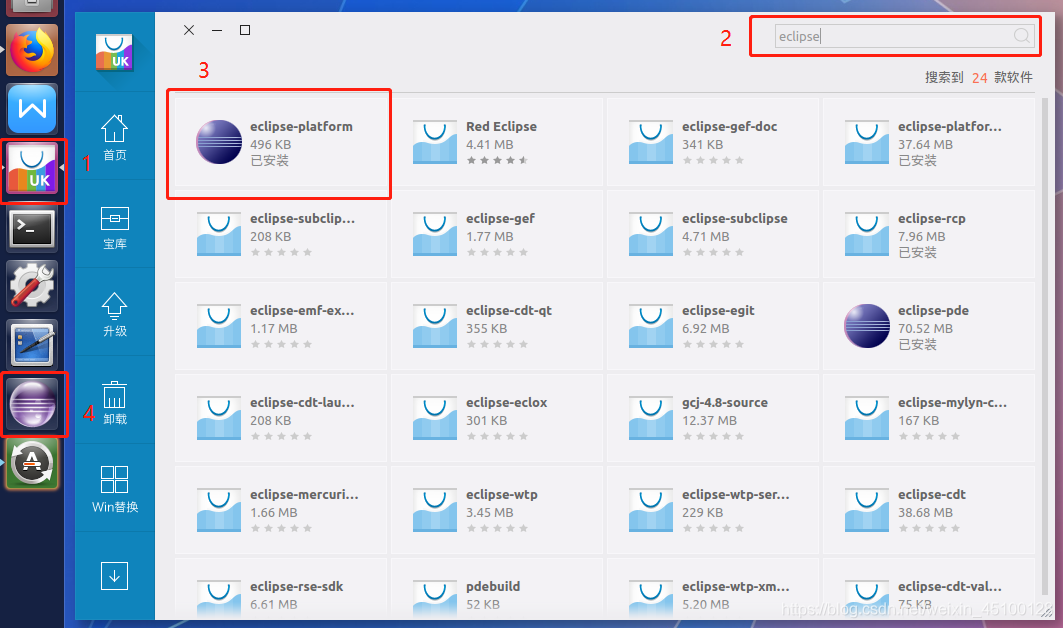The width and height of the screenshot is (1063, 628).
Task: Click Red Eclipse star rating
Action: 497,160
